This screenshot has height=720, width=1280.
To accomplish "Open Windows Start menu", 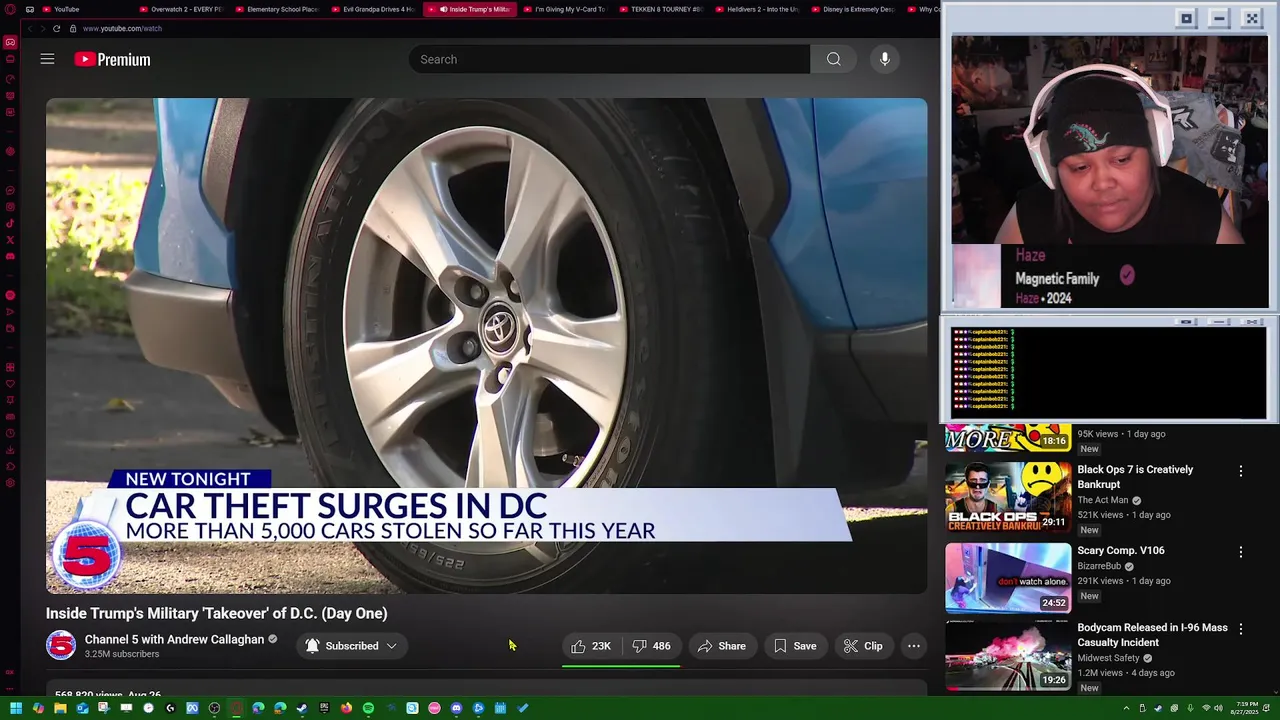I will point(16,708).
